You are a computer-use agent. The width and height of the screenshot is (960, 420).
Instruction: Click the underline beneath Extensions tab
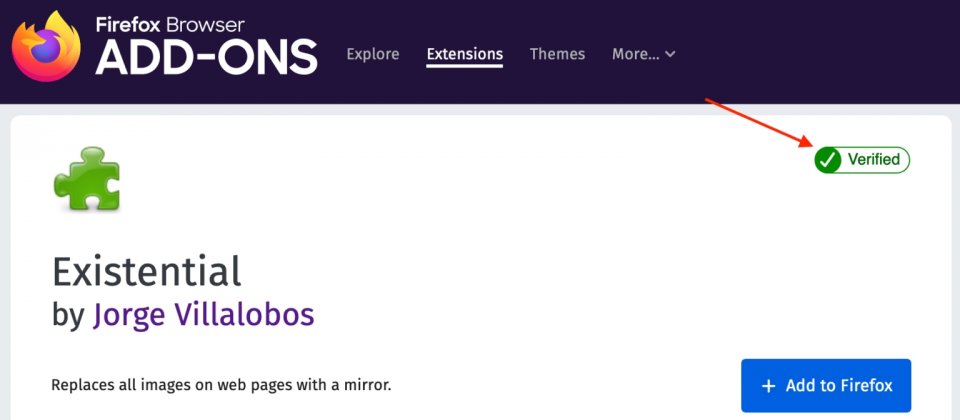click(x=465, y=66)
